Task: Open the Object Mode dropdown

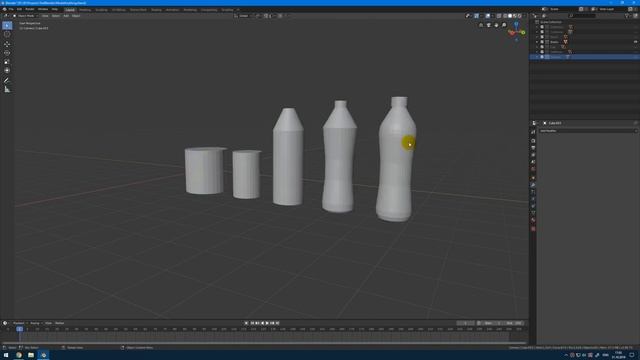Action: point(25,16)
